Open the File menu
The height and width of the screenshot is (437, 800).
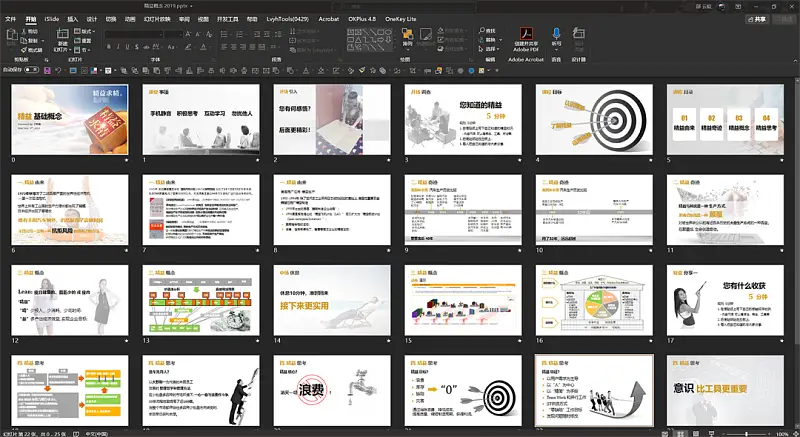pyautogui.click(x=11, y=19)
